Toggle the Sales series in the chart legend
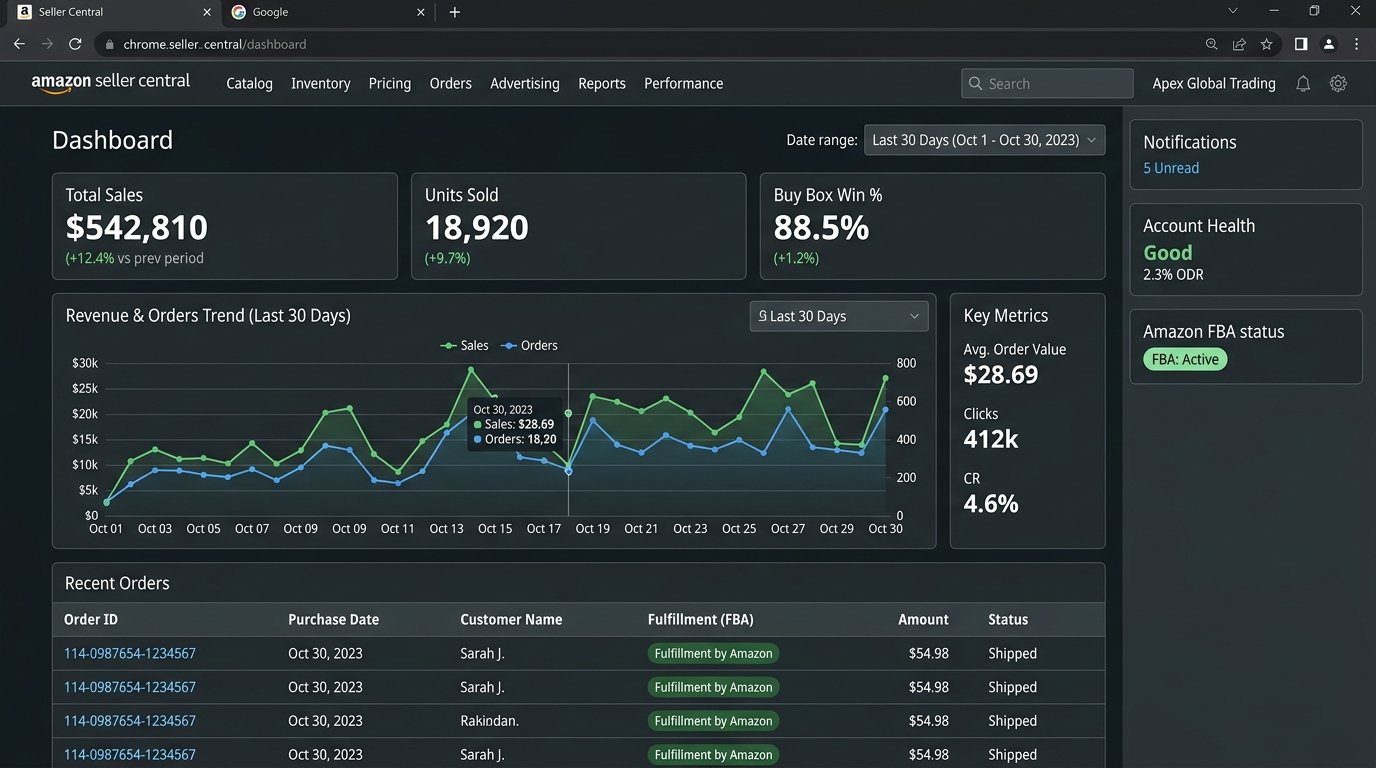 tap(465, 345)
